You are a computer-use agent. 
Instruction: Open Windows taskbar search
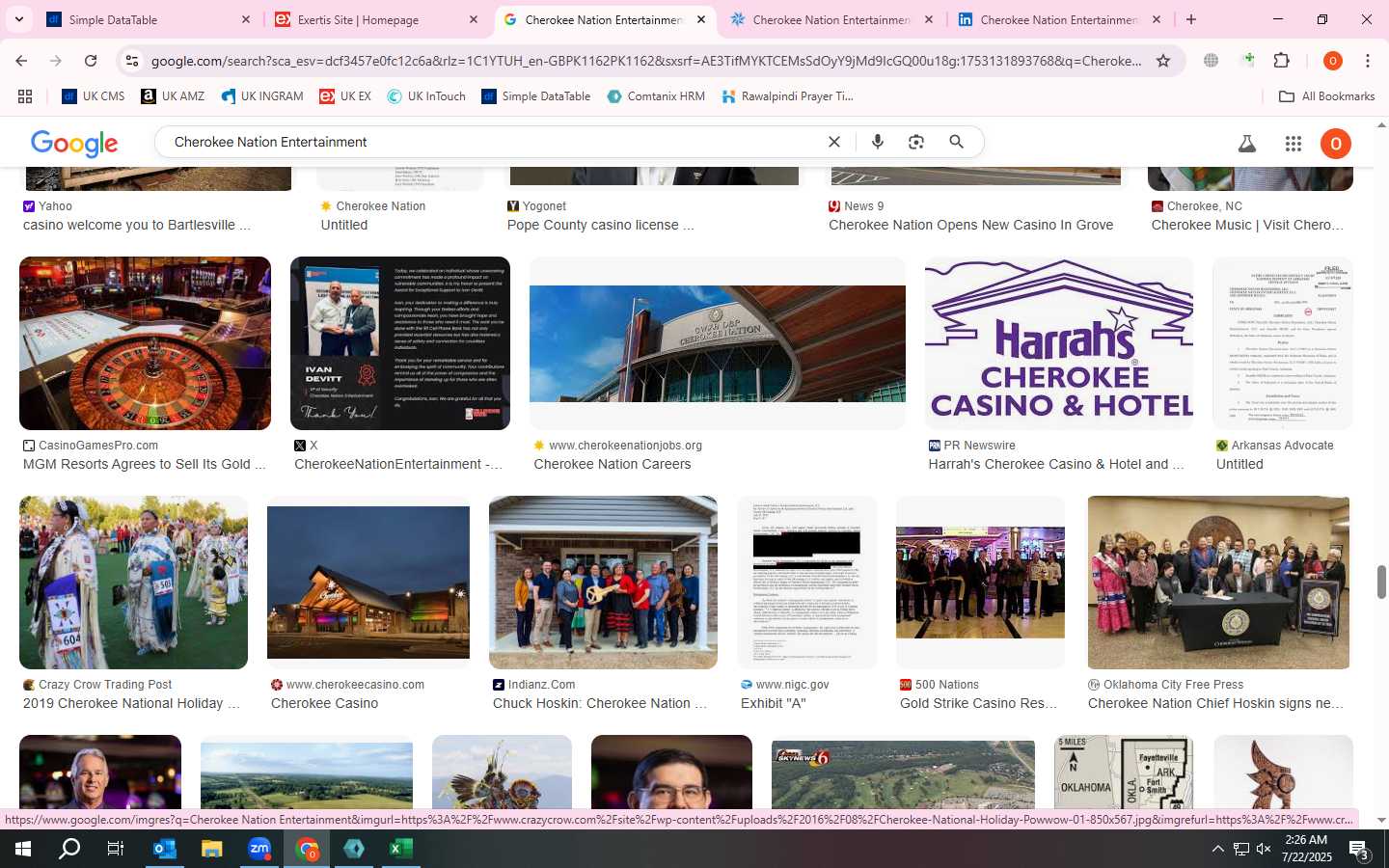tap(69, 849)
